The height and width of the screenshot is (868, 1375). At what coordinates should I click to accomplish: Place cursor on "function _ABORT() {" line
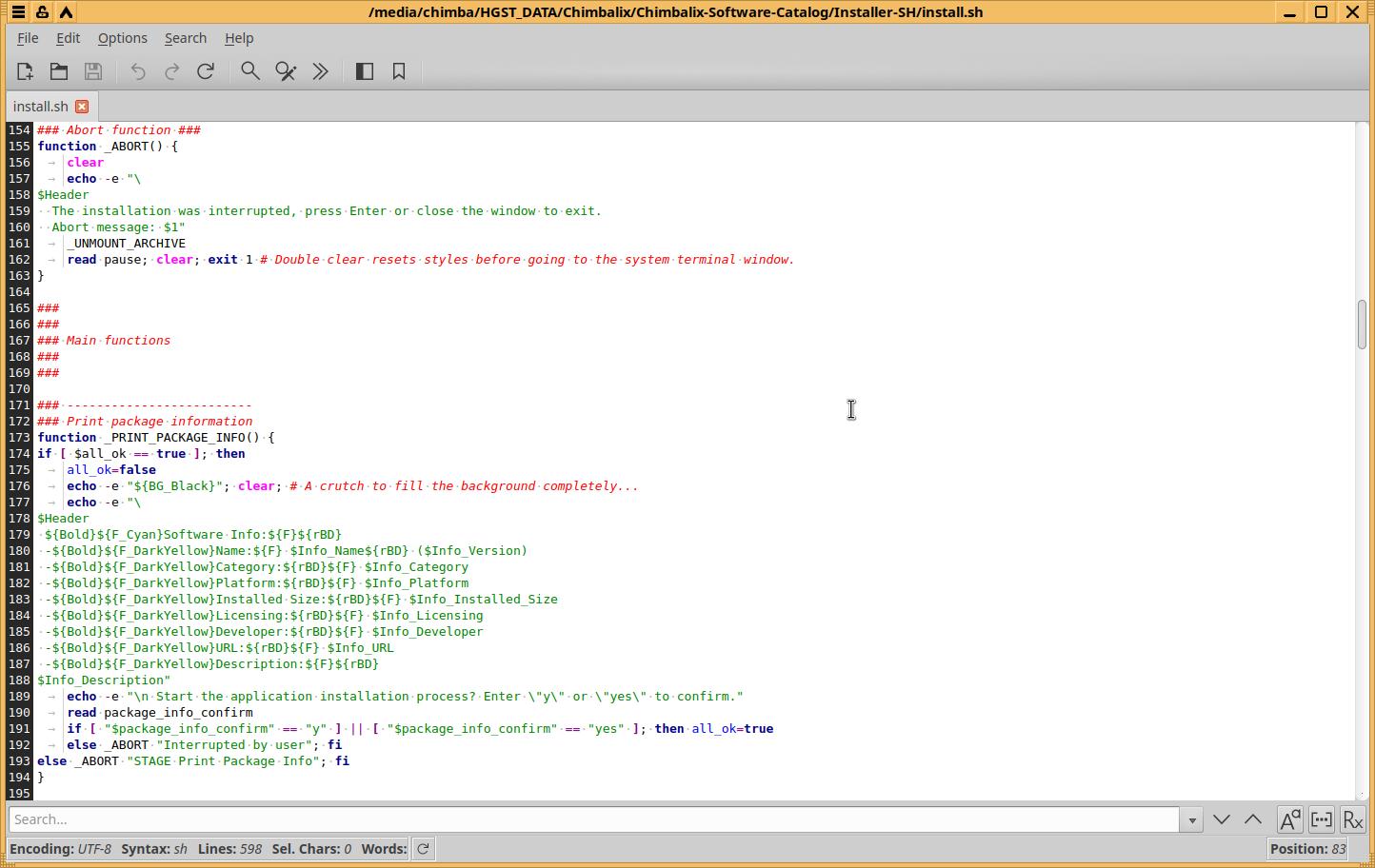click(108, 147)
